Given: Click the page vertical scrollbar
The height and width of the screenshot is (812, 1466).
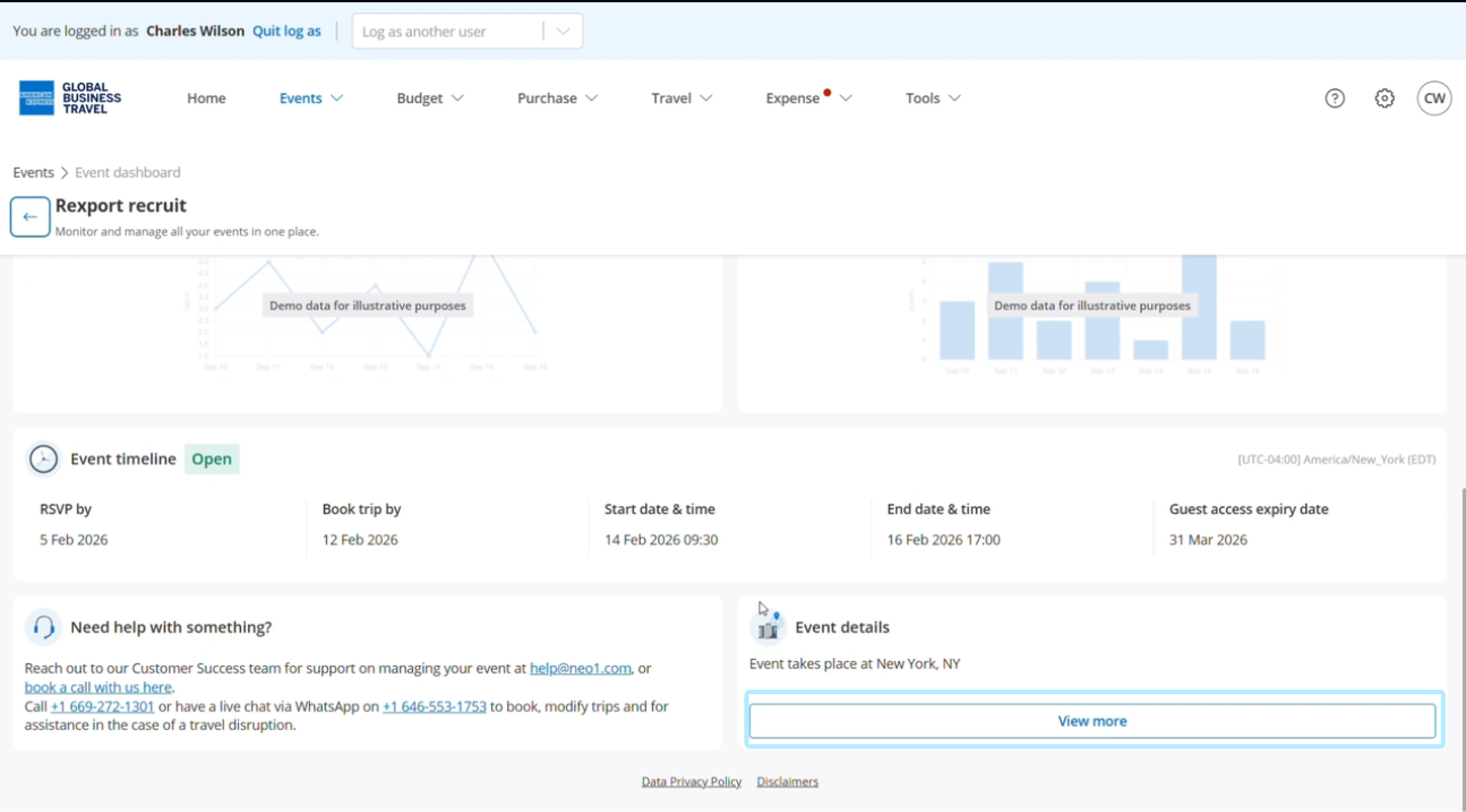Looking at the screenshot, I should pos(1462,626).
